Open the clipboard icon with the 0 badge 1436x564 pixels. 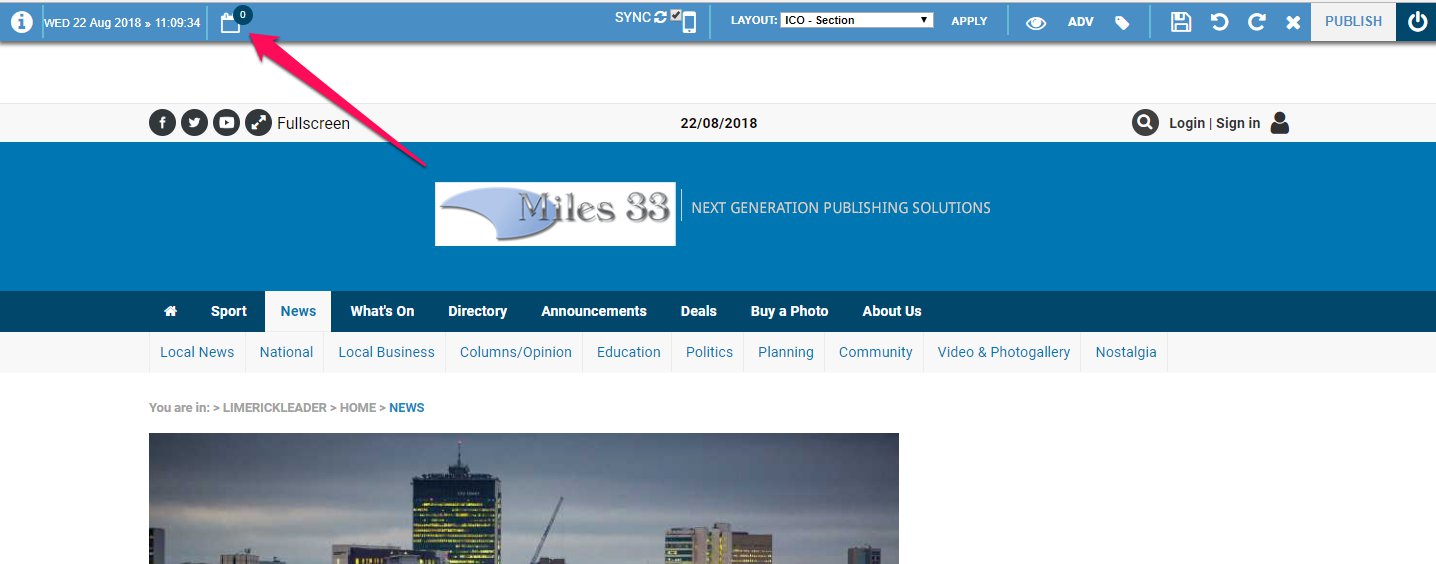[x=231, y=22]
